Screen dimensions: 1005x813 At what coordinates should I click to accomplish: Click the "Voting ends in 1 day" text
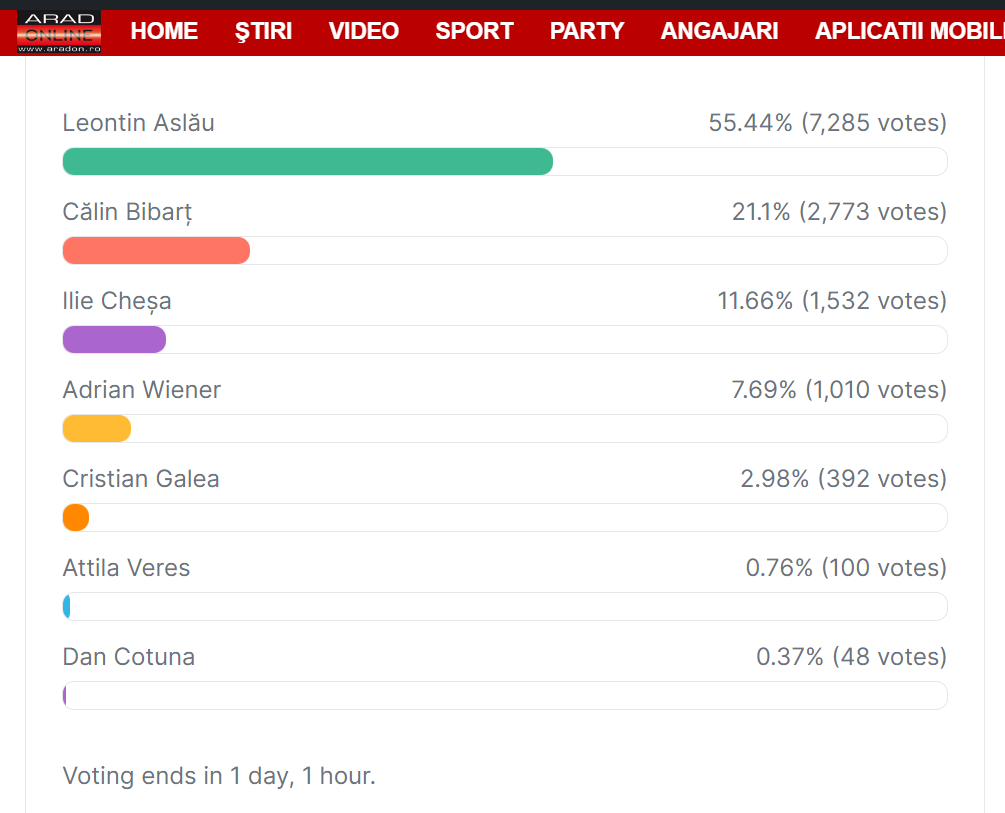tap(219, 776)
